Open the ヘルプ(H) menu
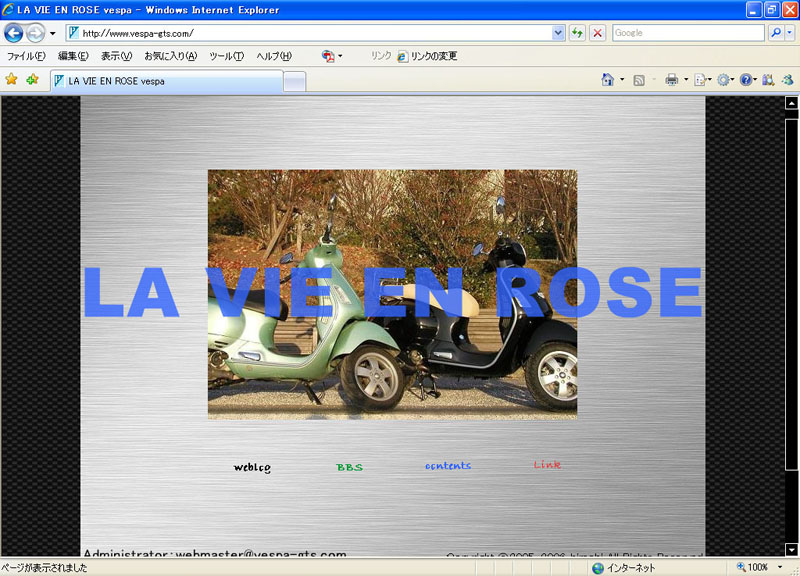This screenshot has height=576, width=800. coord(274,56)
